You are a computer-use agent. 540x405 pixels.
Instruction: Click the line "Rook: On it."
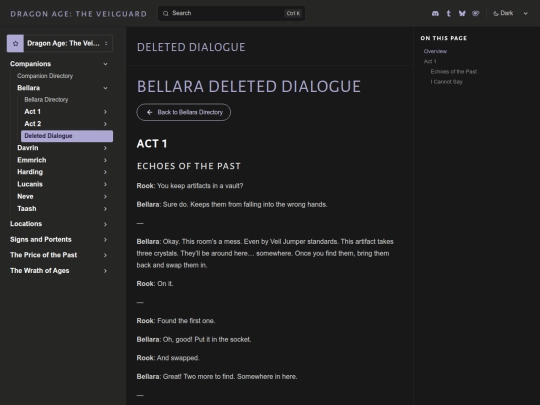coord(155,284)
